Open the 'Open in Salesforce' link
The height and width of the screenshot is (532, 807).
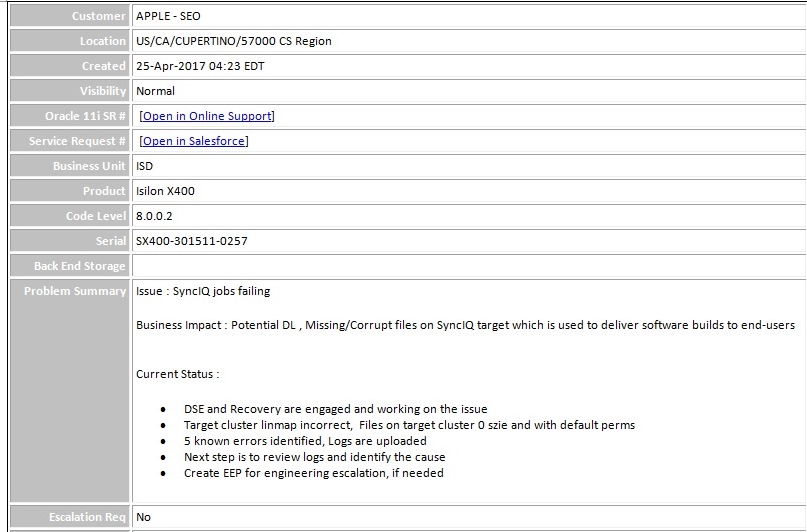(194, 141)
